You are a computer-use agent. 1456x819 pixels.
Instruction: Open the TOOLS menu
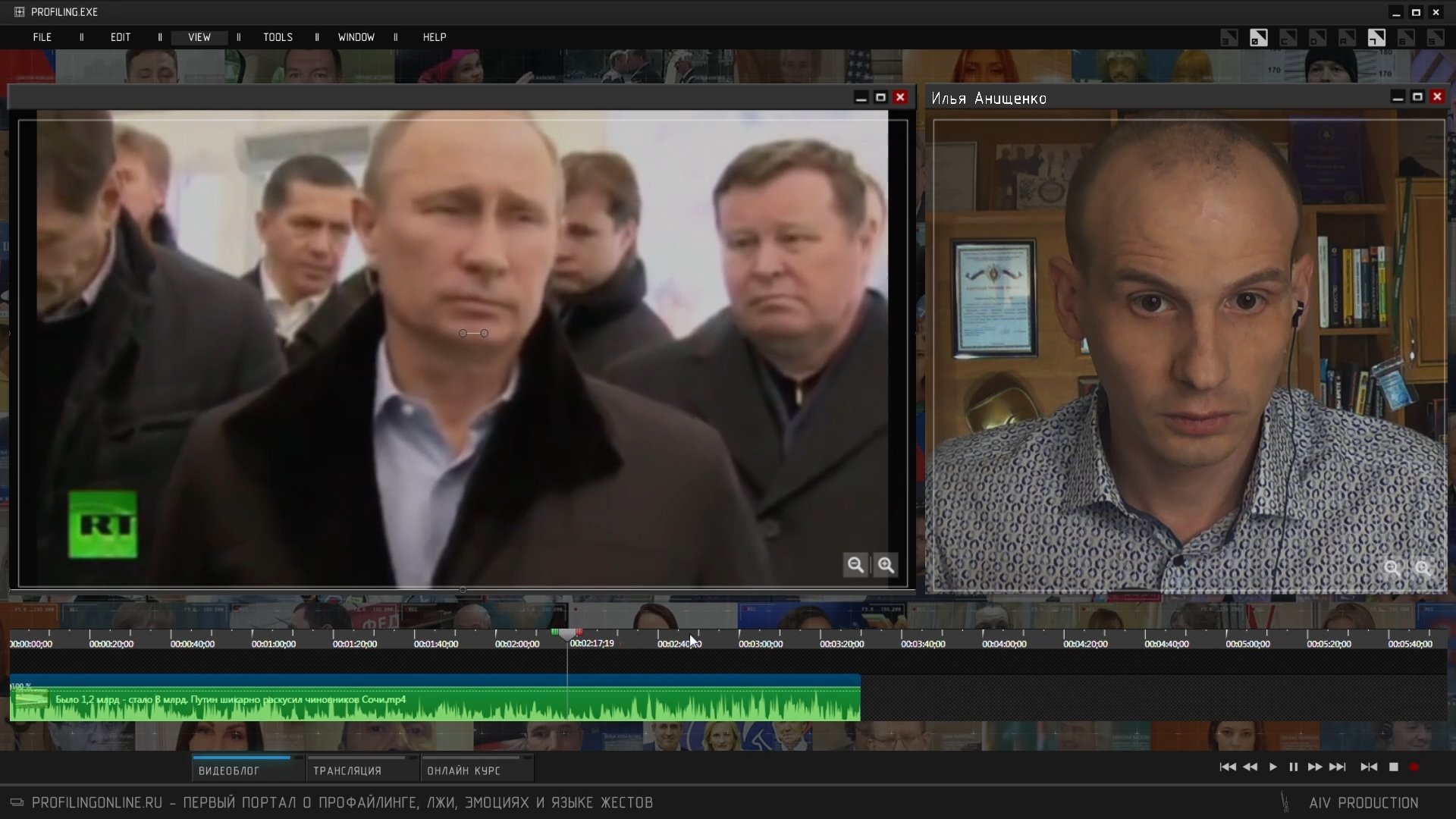(x=278, y=37)
